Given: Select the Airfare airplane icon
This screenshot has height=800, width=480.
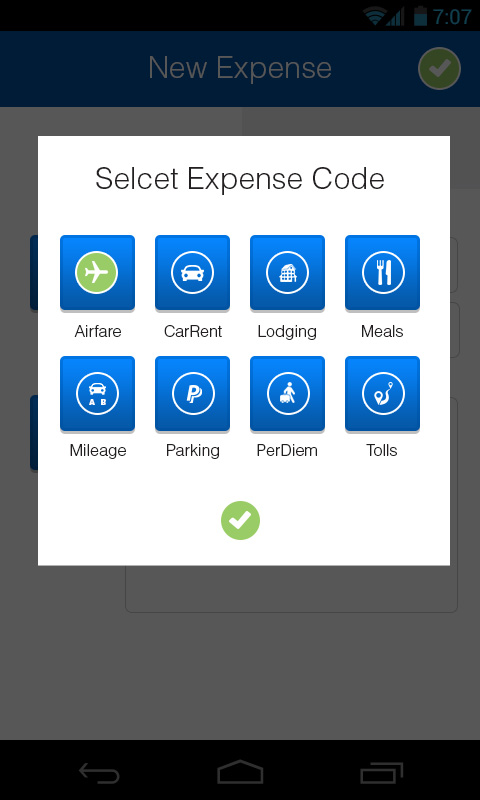Looking at the screenshot, I should pyautogui.click(x=97, y=273).
